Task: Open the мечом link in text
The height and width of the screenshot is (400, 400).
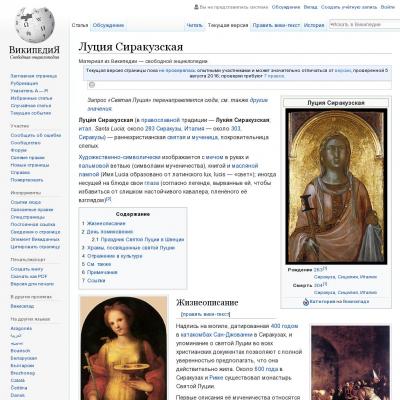Action: 214,157
